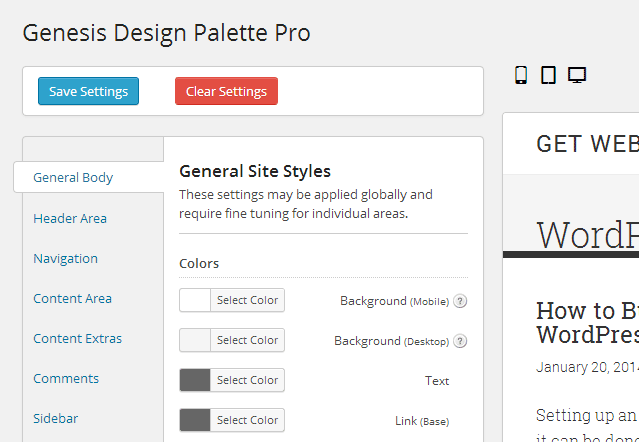Viewport: 639px width, 442px height.
Task: Click the light gray Background (Desktop) swatch
Action: pyautogui.click(x=195, y=340)
